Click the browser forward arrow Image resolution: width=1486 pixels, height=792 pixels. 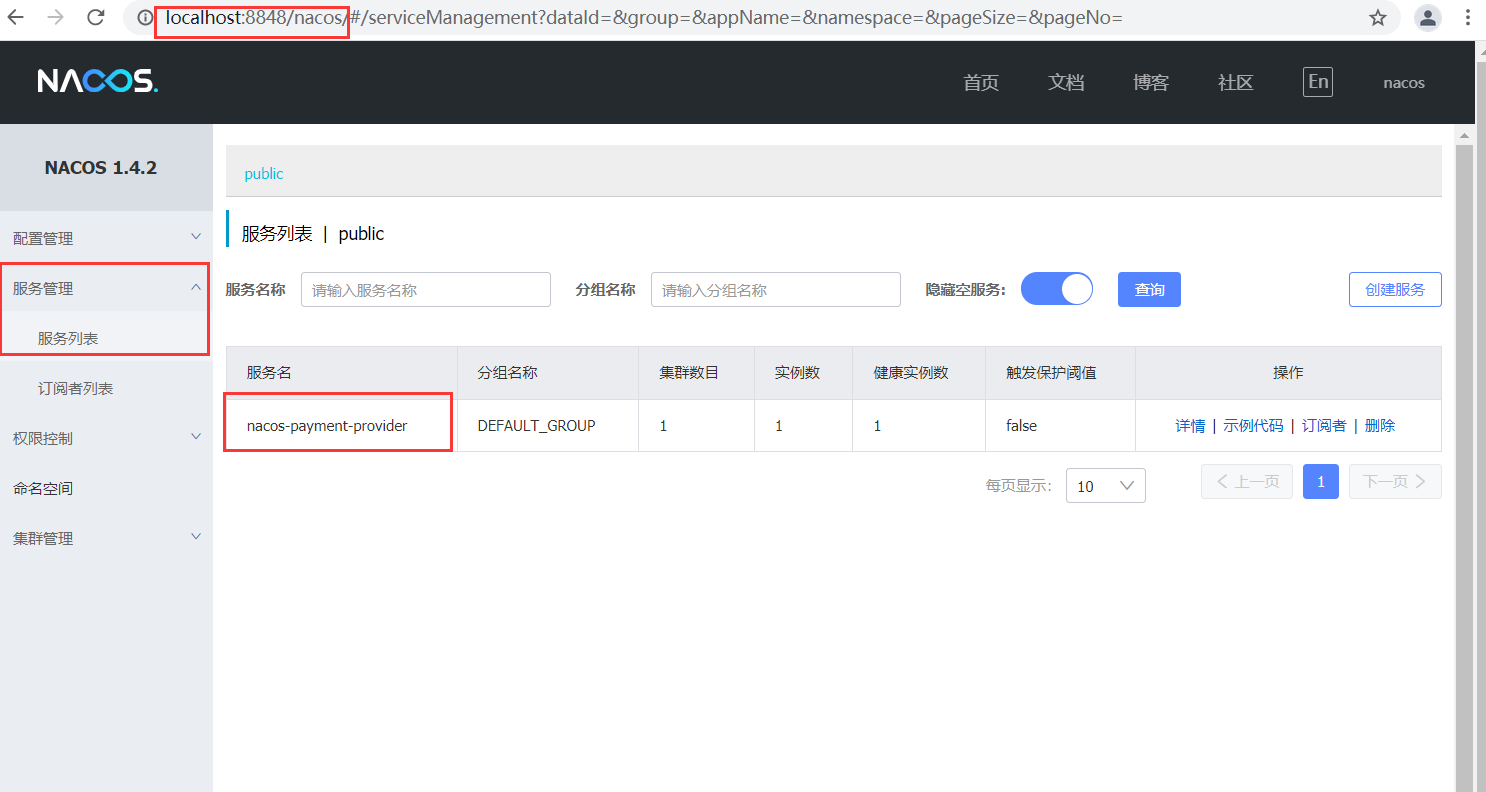point(56,17)
